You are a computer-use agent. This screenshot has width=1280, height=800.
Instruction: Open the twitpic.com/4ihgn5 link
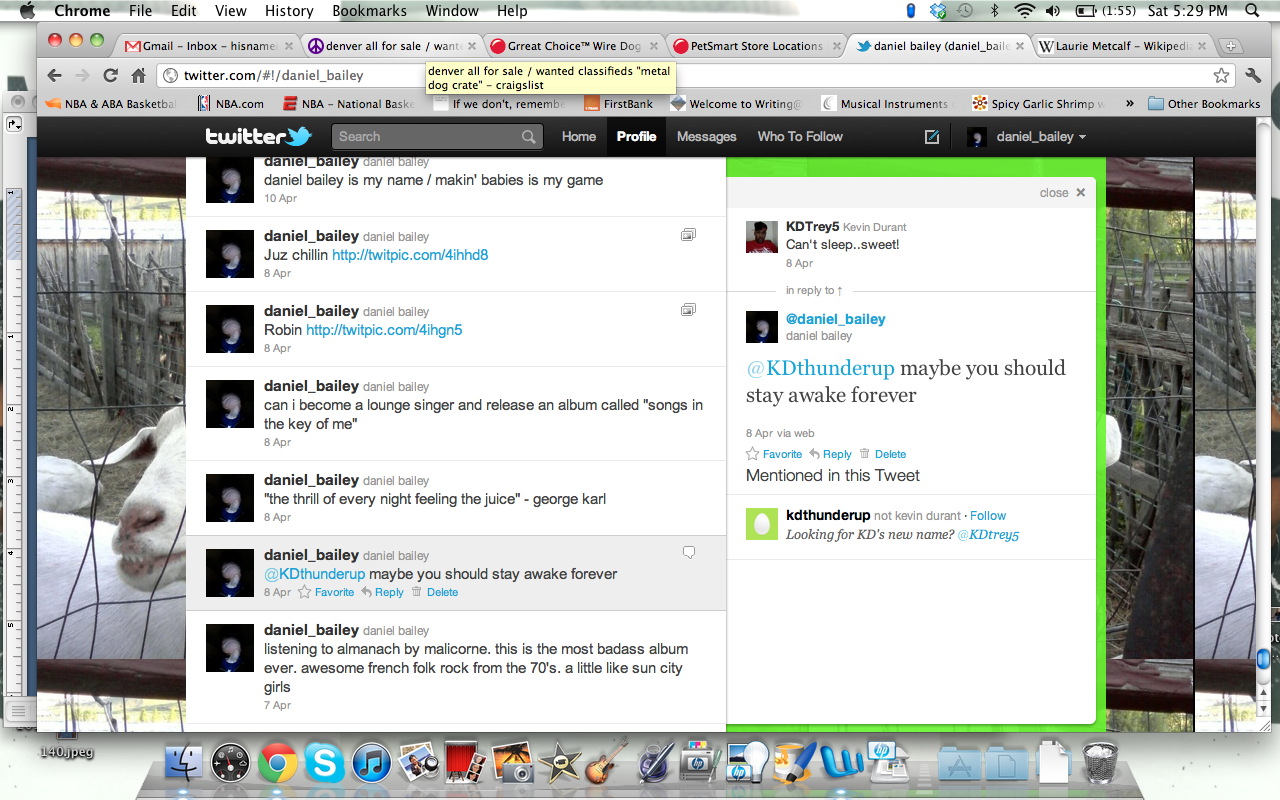[384, 330]
